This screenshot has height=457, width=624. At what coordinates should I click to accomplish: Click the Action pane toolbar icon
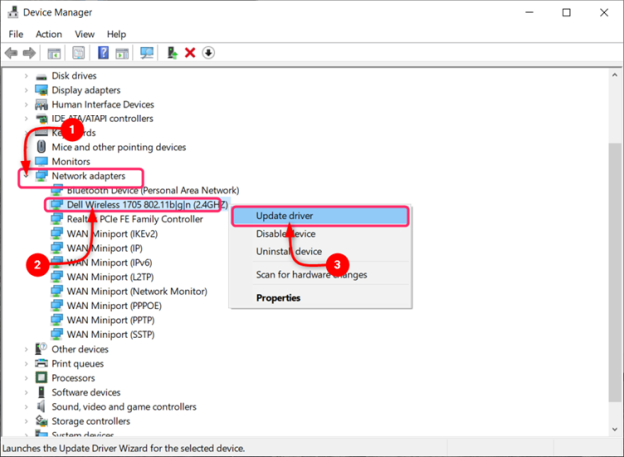[x=122, y=53]
